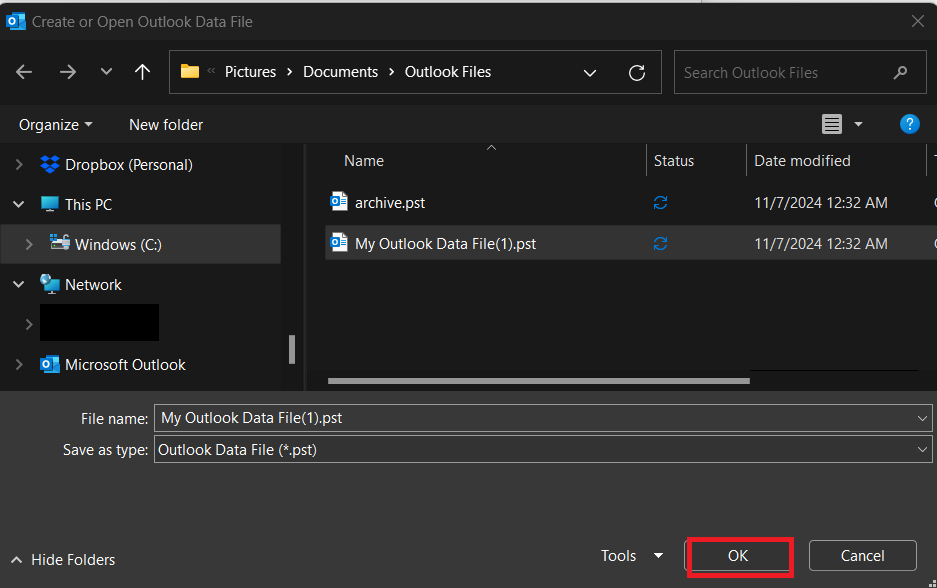
Task: Select My Outlook Data File(1).pst in list
Action: click(445, 244)
